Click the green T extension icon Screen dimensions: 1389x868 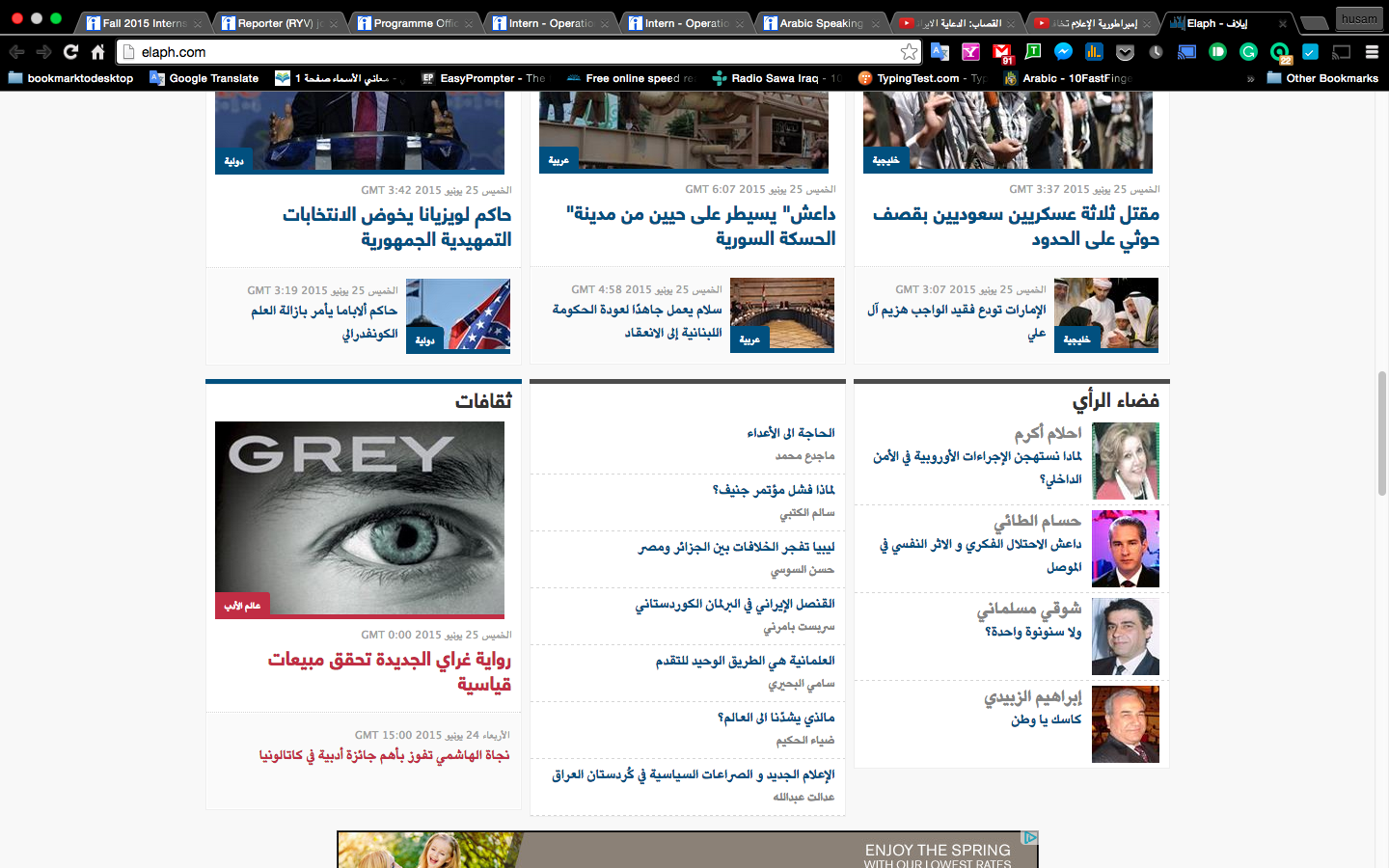coord(1033,51)
